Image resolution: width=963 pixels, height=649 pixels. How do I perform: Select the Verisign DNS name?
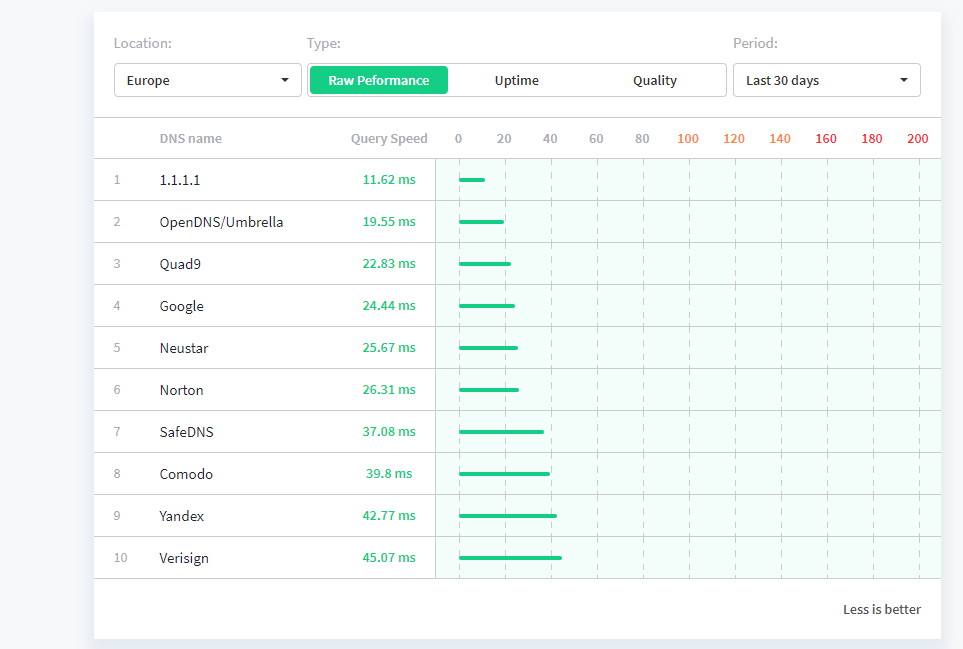184,558
